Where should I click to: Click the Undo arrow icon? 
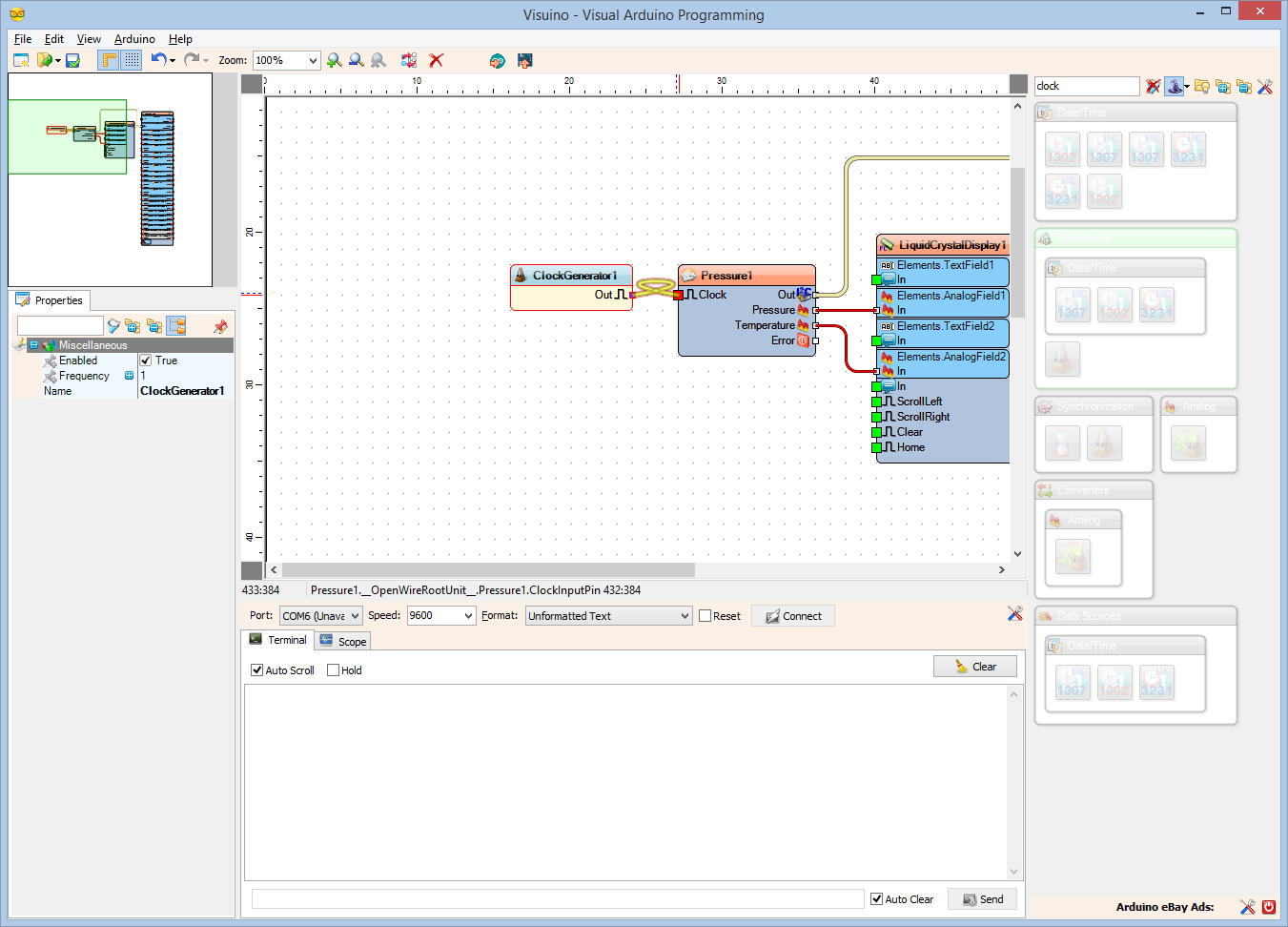(158, 59)
